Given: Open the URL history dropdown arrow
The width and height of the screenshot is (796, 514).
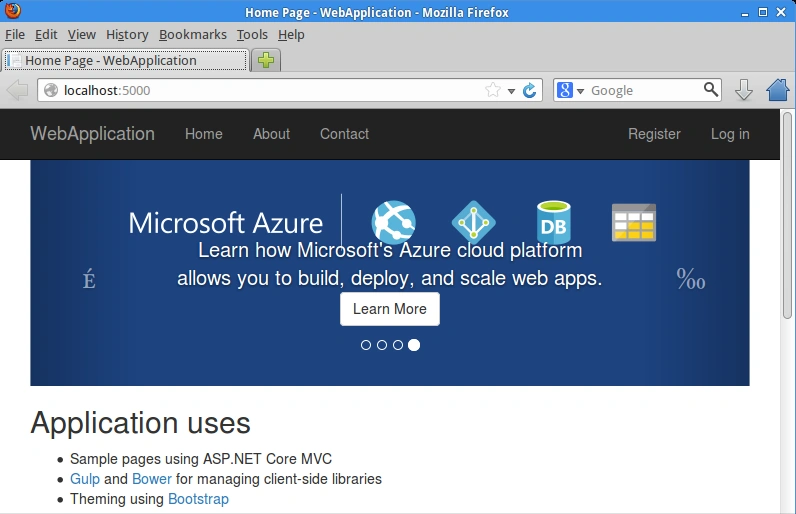Looking at the screenshot, I should tap(511, 91).
